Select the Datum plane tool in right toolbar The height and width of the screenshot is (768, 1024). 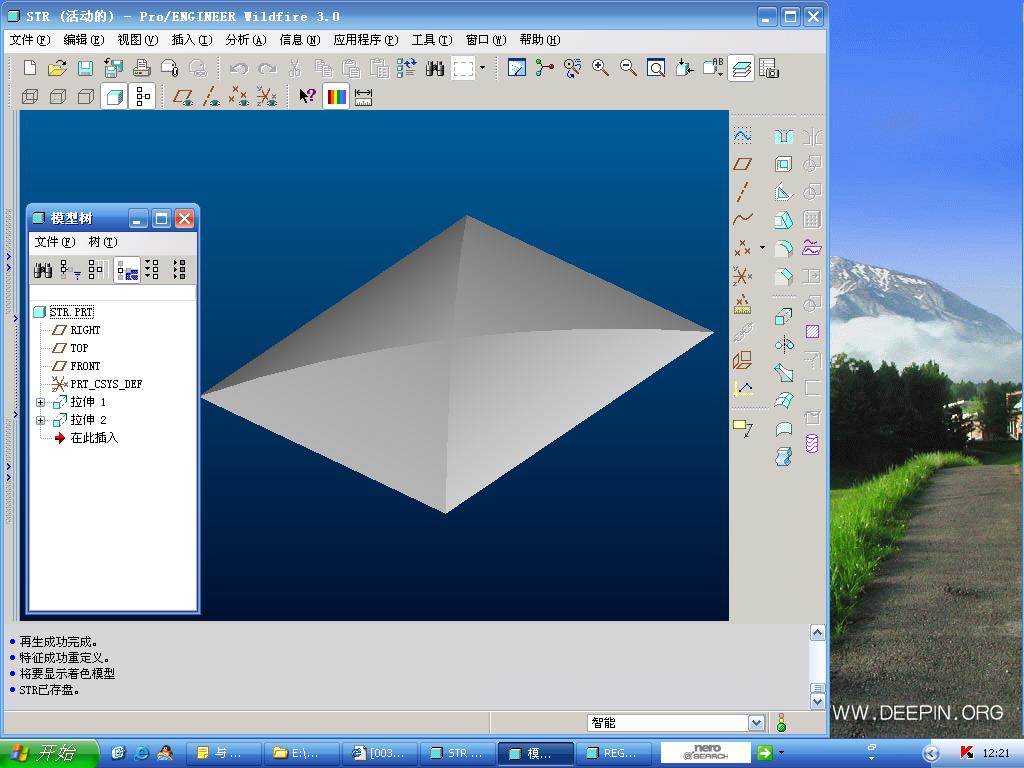pyautogui.click(x=743, y=163)
